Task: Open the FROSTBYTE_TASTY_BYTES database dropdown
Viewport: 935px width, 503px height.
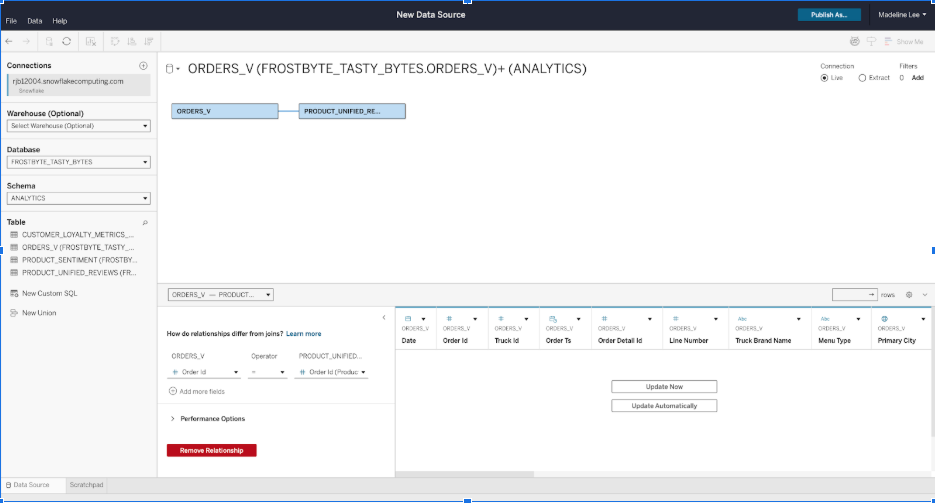Action: click(x=78, y=162)
